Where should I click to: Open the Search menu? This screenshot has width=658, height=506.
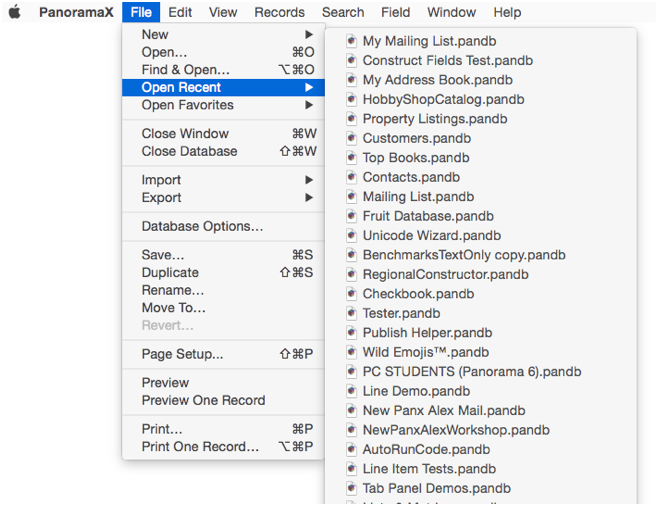(343, 12)
